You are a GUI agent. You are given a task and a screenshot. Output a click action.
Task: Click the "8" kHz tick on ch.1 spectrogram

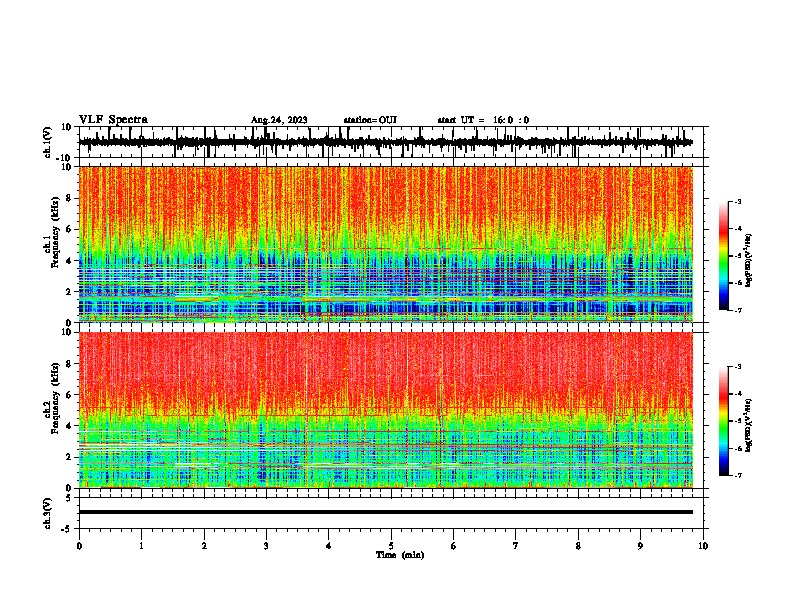(69, 198)
